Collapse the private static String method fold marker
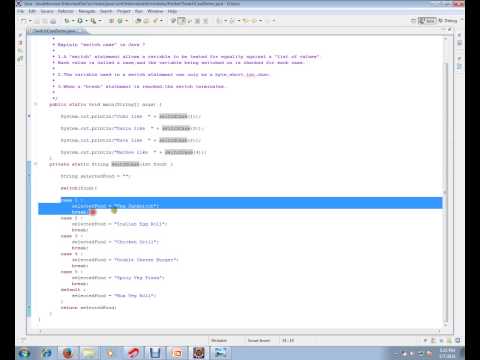This screenshot has width=480, height=360. point(36,164)
